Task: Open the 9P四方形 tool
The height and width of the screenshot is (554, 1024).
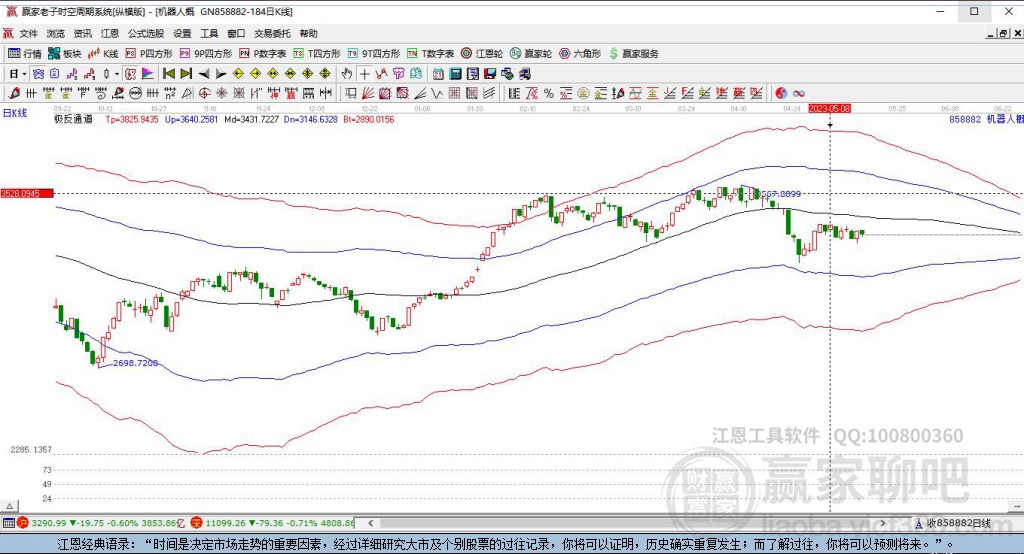Action: tap(206, 54)
